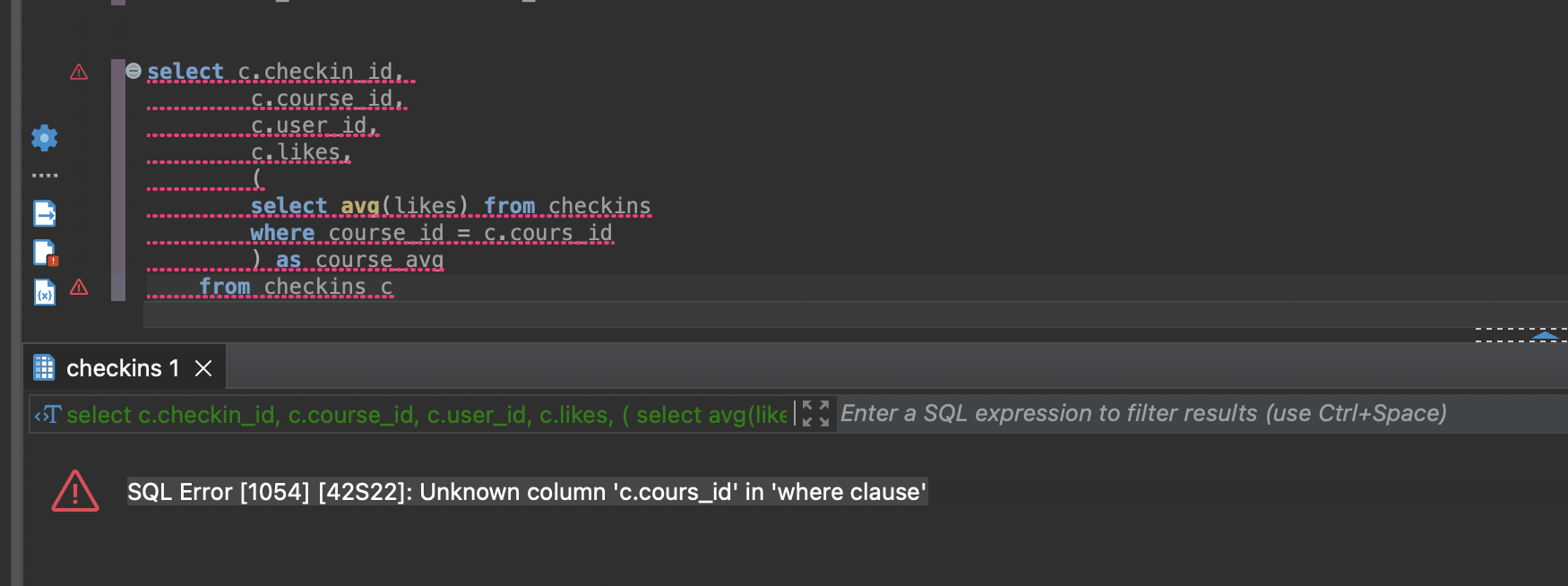Select the 'Unknown column c.cours_id' error message
This screenshot has width=1568, height=586.
click(527, 492)
